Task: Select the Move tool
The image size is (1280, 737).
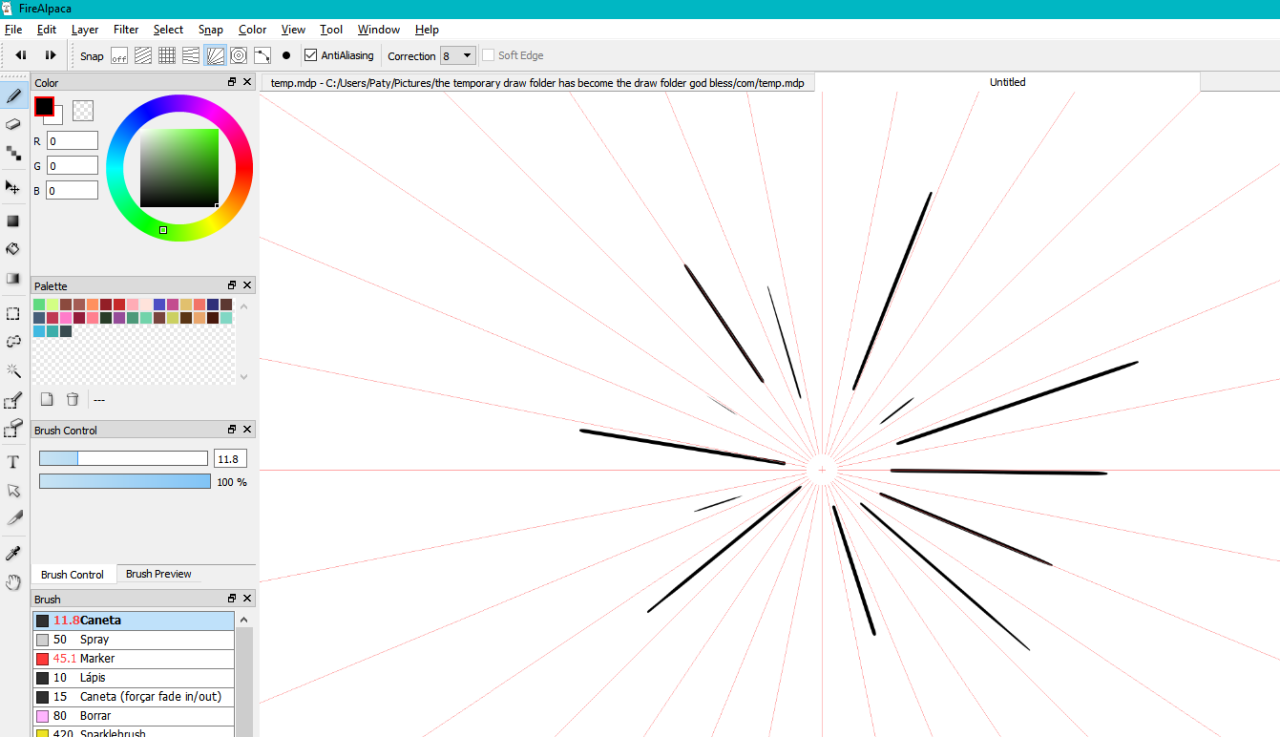Action: coord(14,187)
